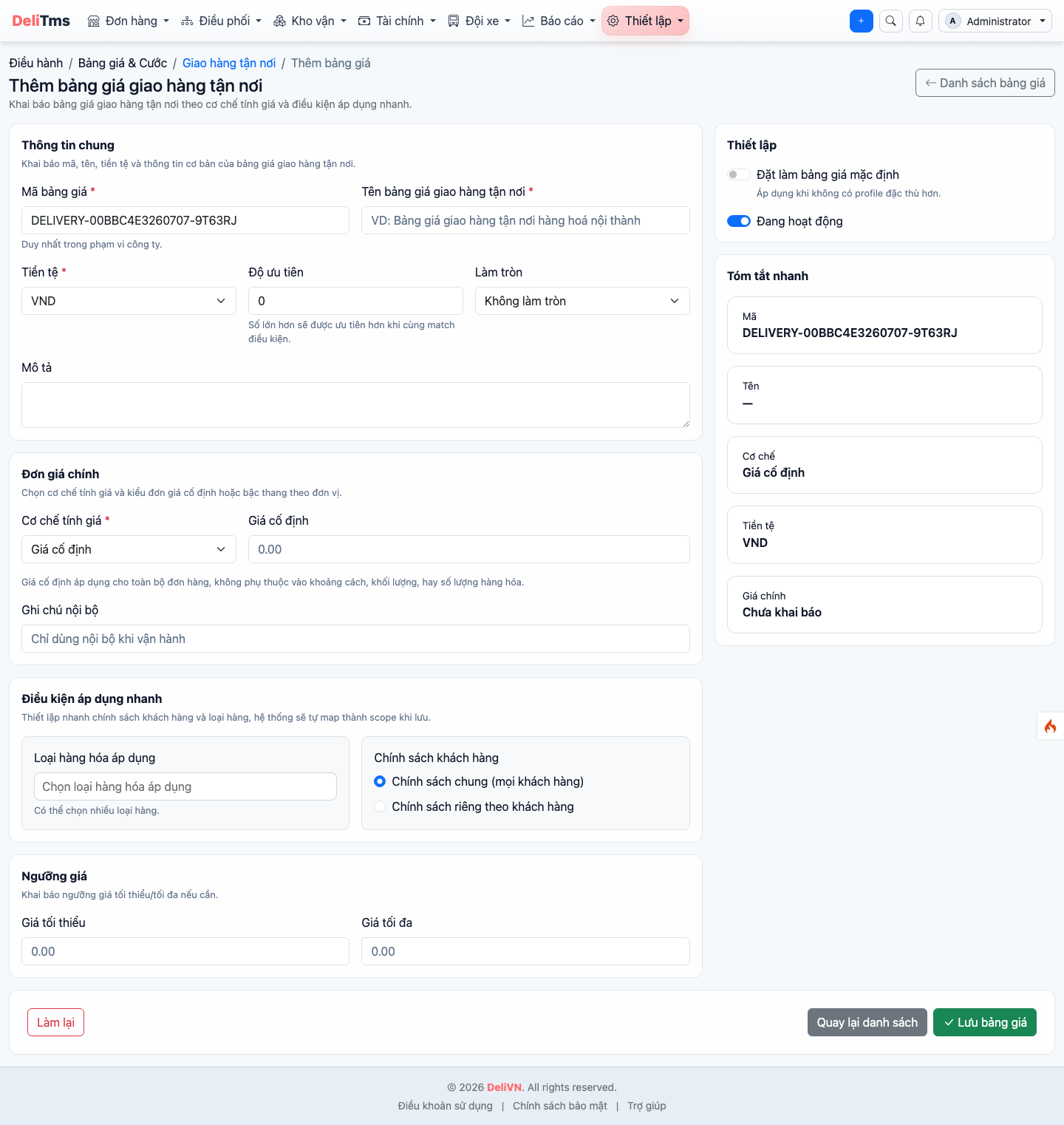
Task: Click the hierarchy icon beside Điều phối
Action: pos(187,21)
